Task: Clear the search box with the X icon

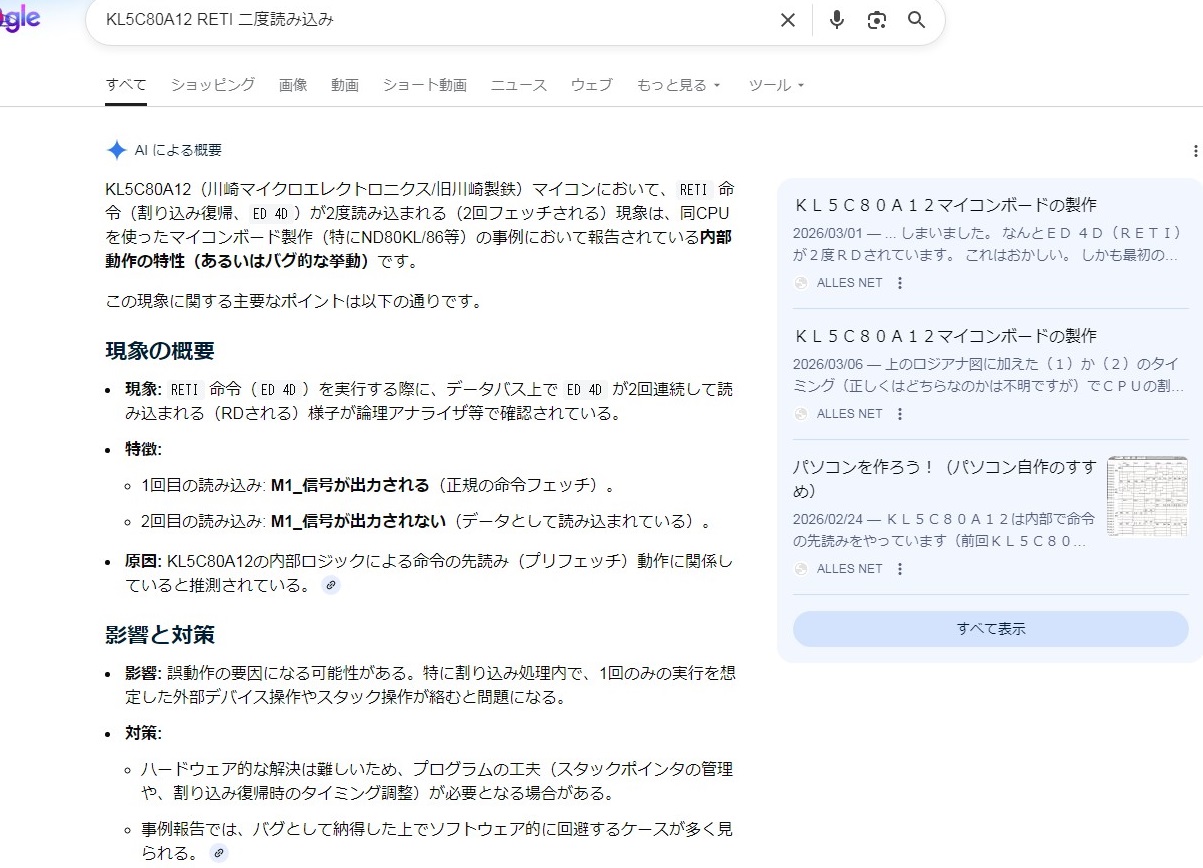Action: [788, 20]
